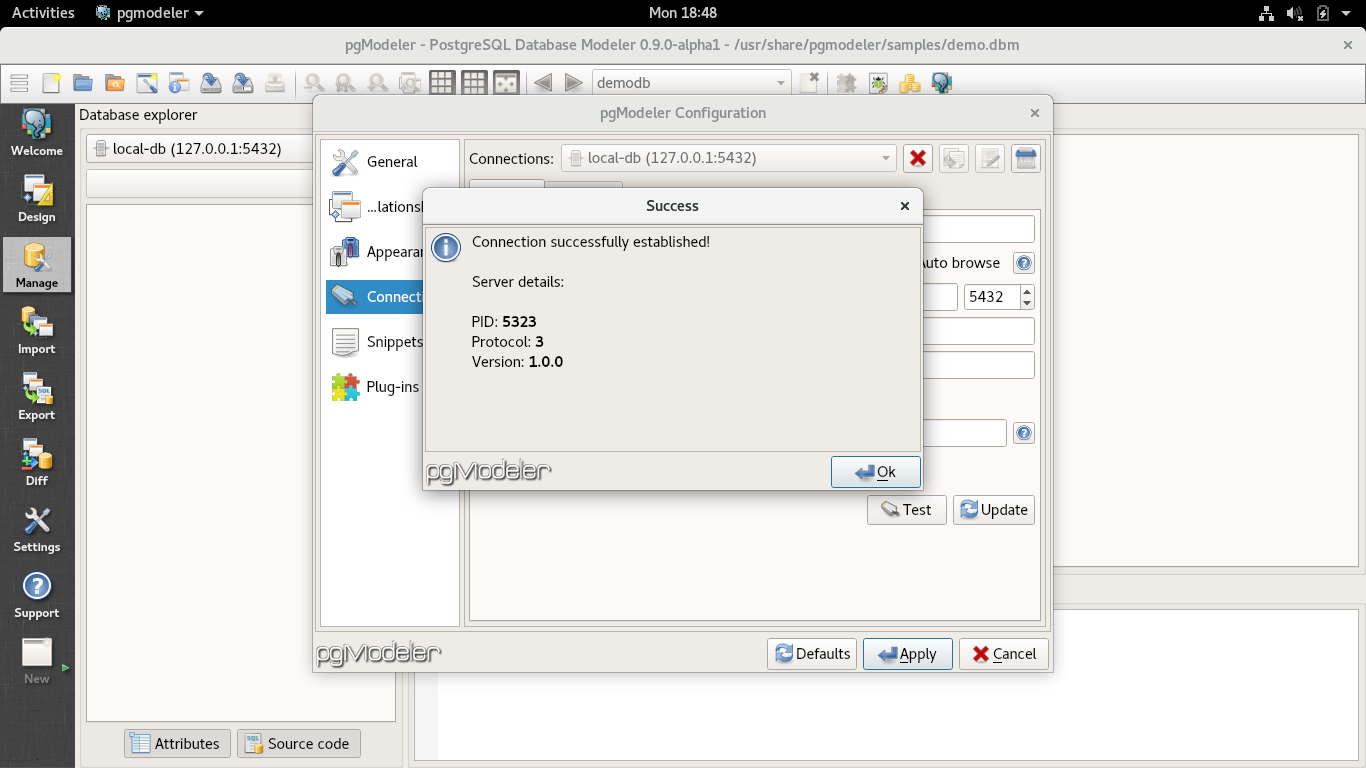Click the Import sidebar icon
Image resolution: width=1366 pixels, height=768 pixels.
coord(37,330)
